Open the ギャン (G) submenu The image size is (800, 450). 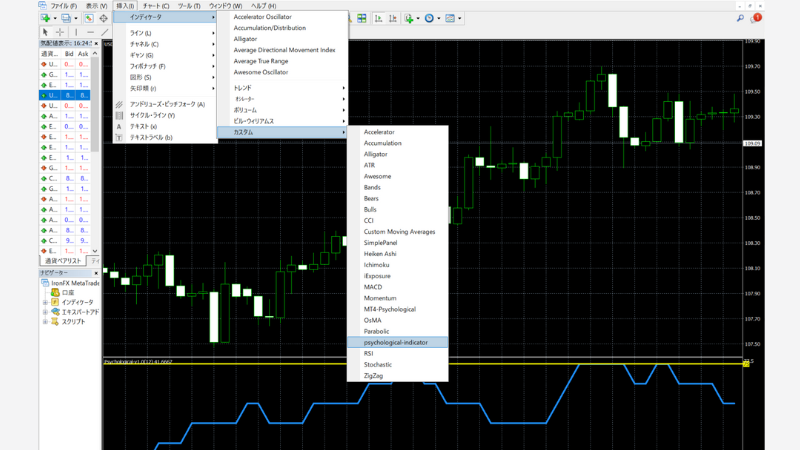tap(165, 55)
